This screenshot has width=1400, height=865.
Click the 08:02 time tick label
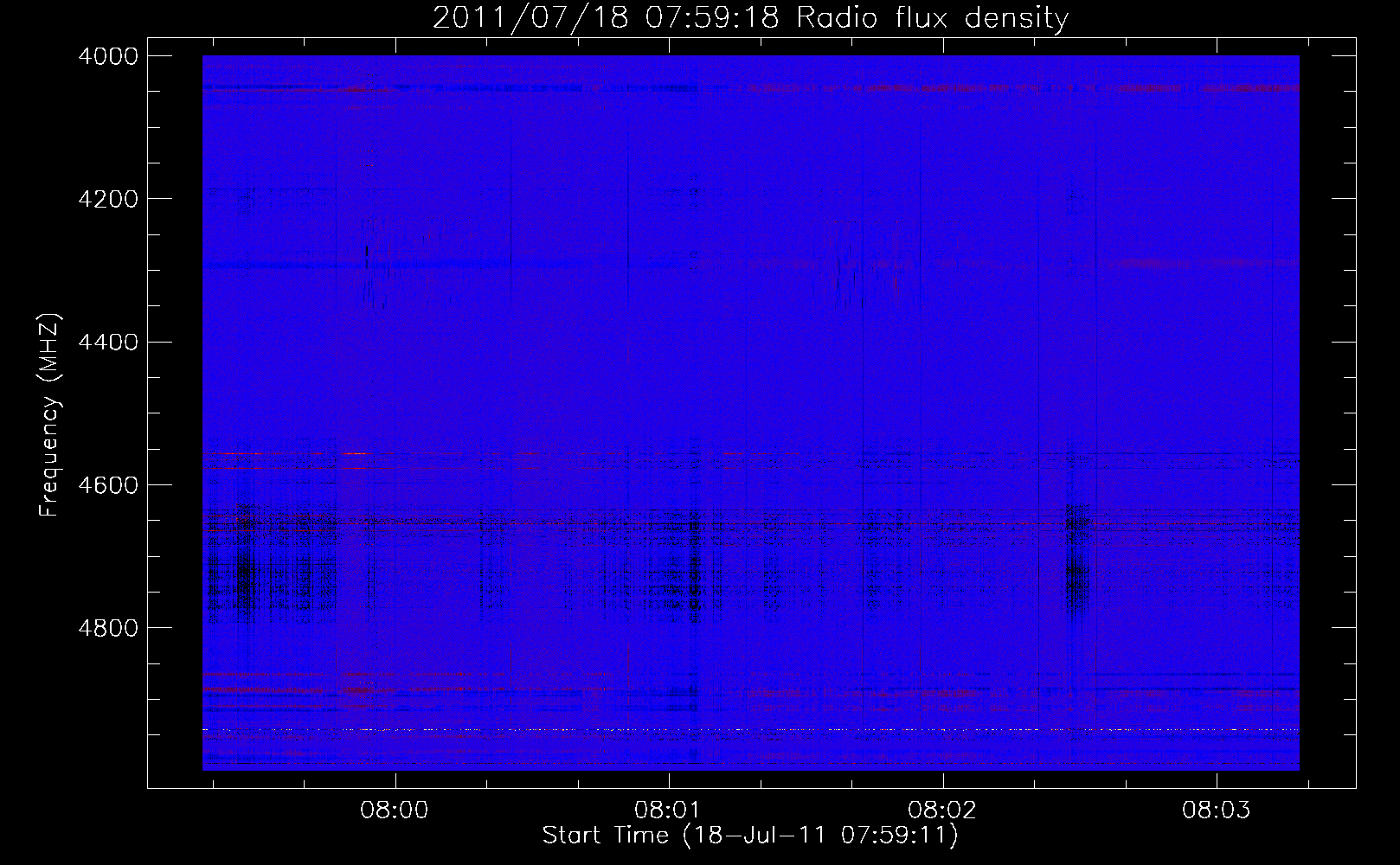(942, 811)
